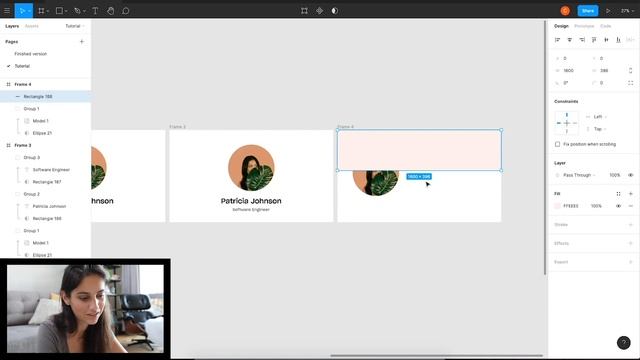Select the Tutorial page
The height and width of the screenshot is (360, 640).
[x=22, y=66]
